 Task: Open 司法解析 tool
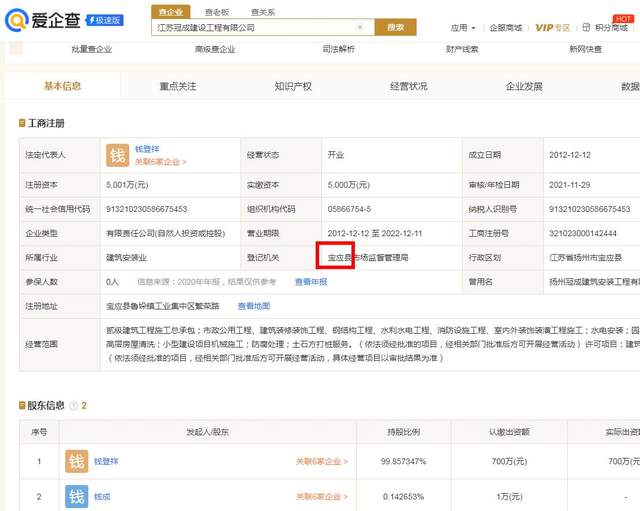click(338, 49)
